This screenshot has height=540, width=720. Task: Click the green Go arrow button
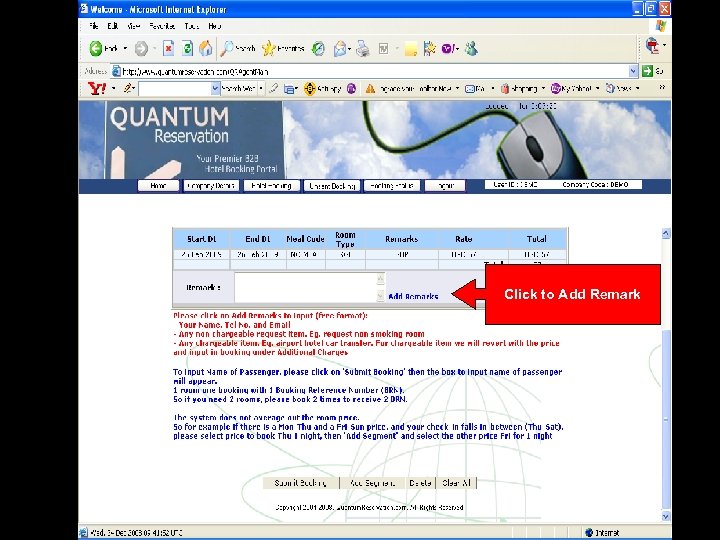647,71
